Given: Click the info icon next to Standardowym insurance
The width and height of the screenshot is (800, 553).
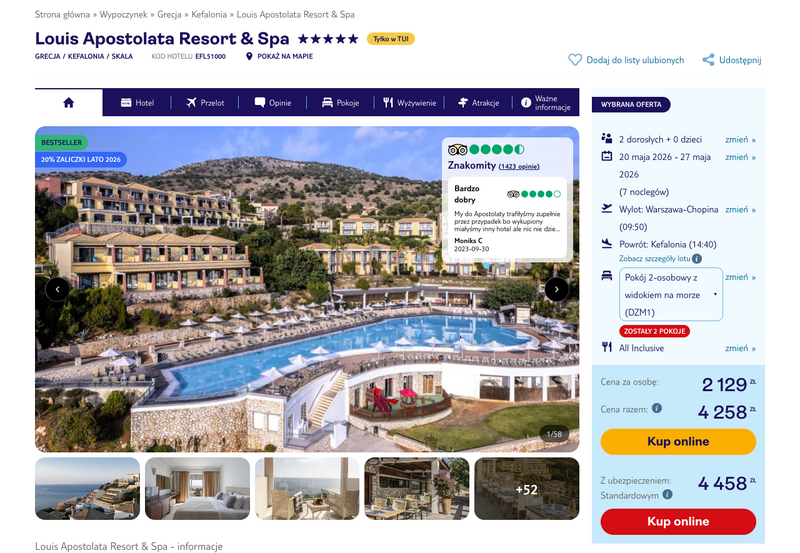Looking at the screenshot, I should (x=667, y=494).
